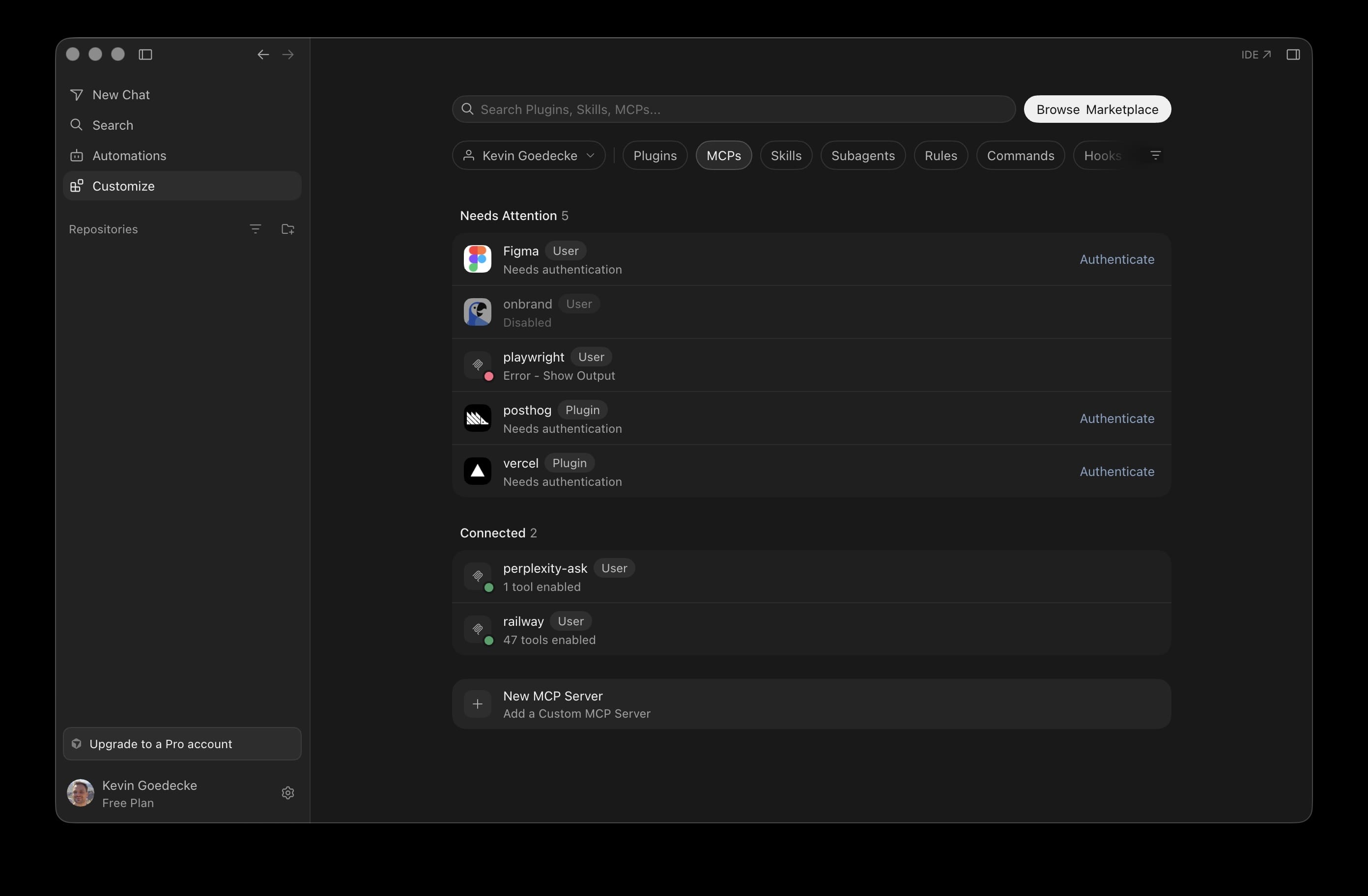Click the Add a Custom MCP Server text
1368x896 pixels.
point(576,713)
